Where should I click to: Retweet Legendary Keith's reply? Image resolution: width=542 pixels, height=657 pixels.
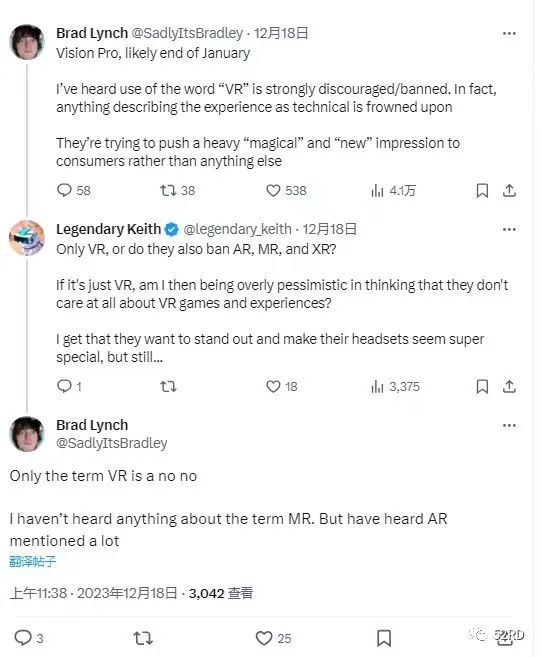pyautogui.click(x=168, y=386)
